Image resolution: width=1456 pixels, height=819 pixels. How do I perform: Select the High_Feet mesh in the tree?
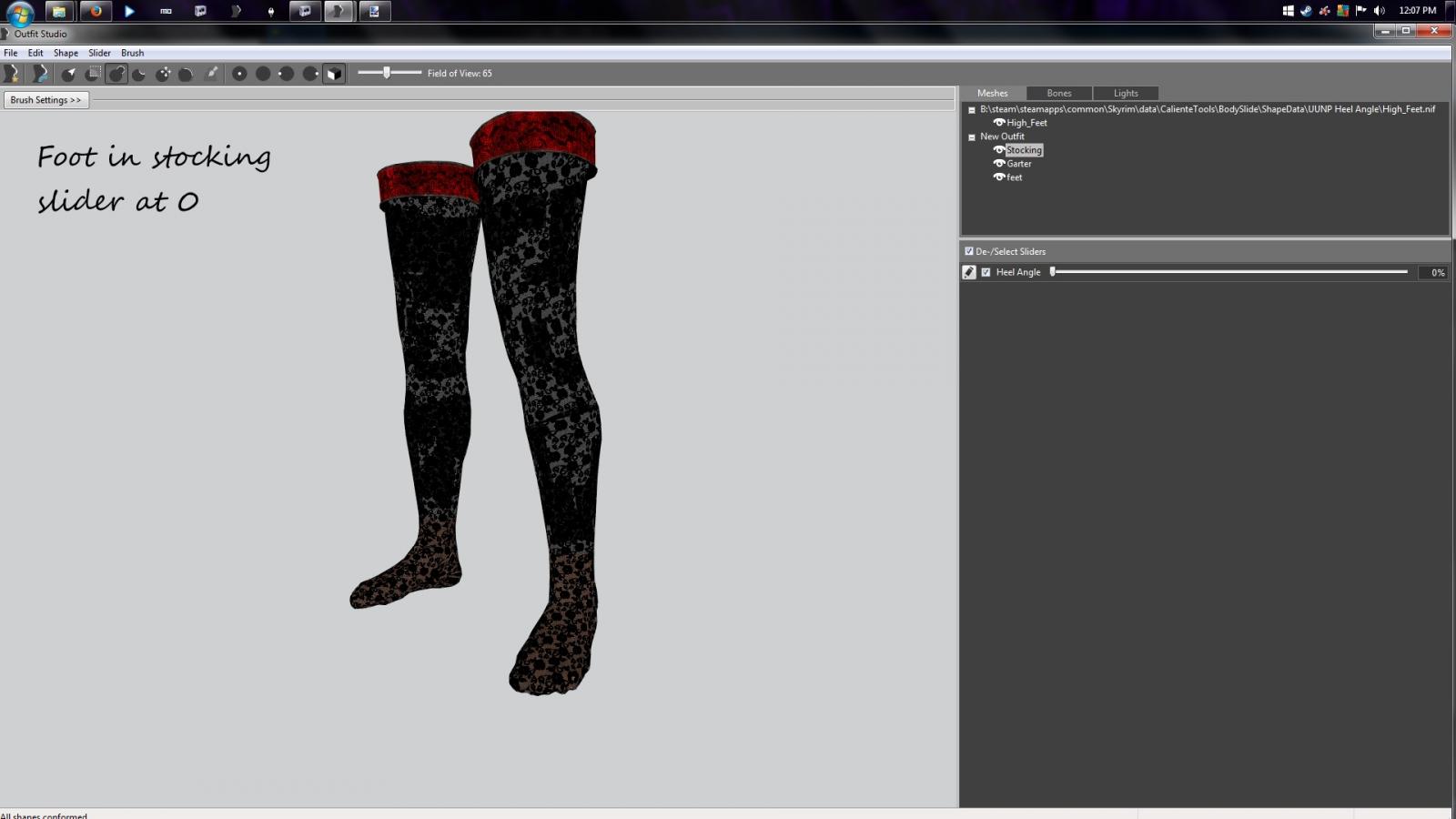[1026, 123]
